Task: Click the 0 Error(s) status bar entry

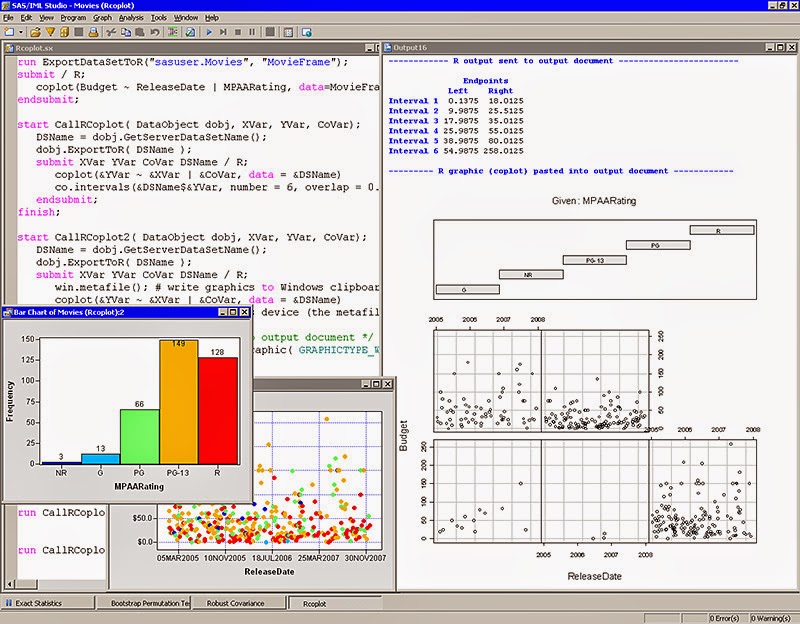Action: [x=725, y=618]
